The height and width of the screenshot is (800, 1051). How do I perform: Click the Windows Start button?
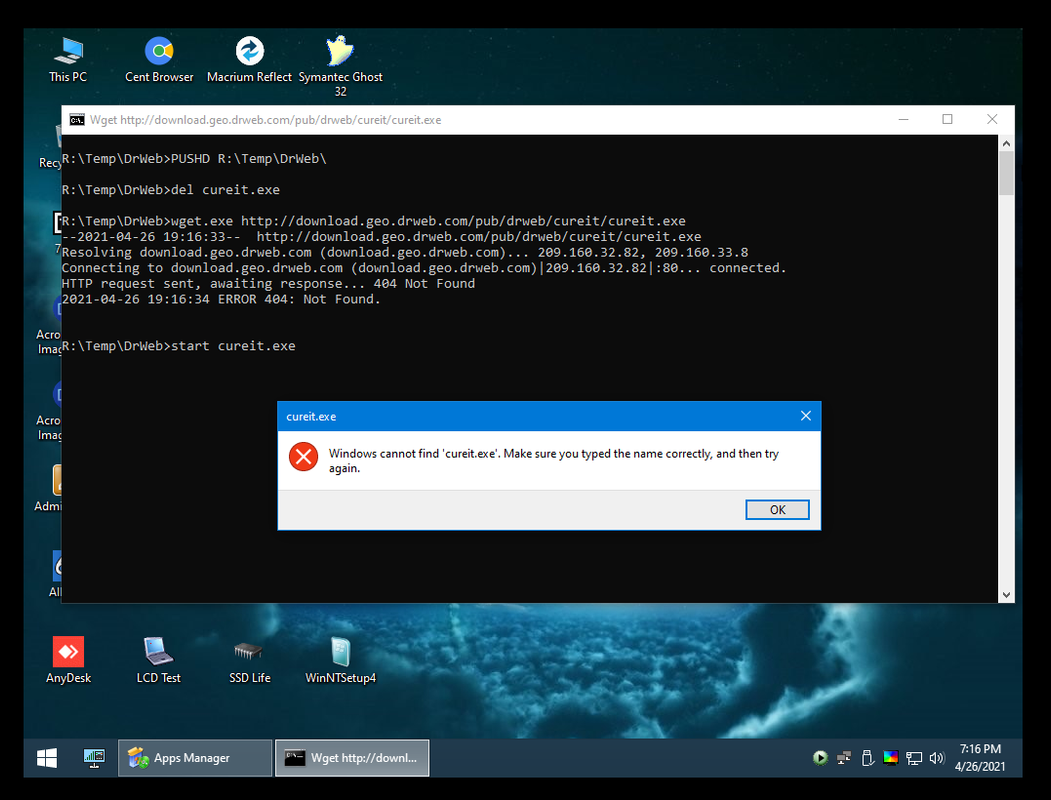[x=47, y=758]
